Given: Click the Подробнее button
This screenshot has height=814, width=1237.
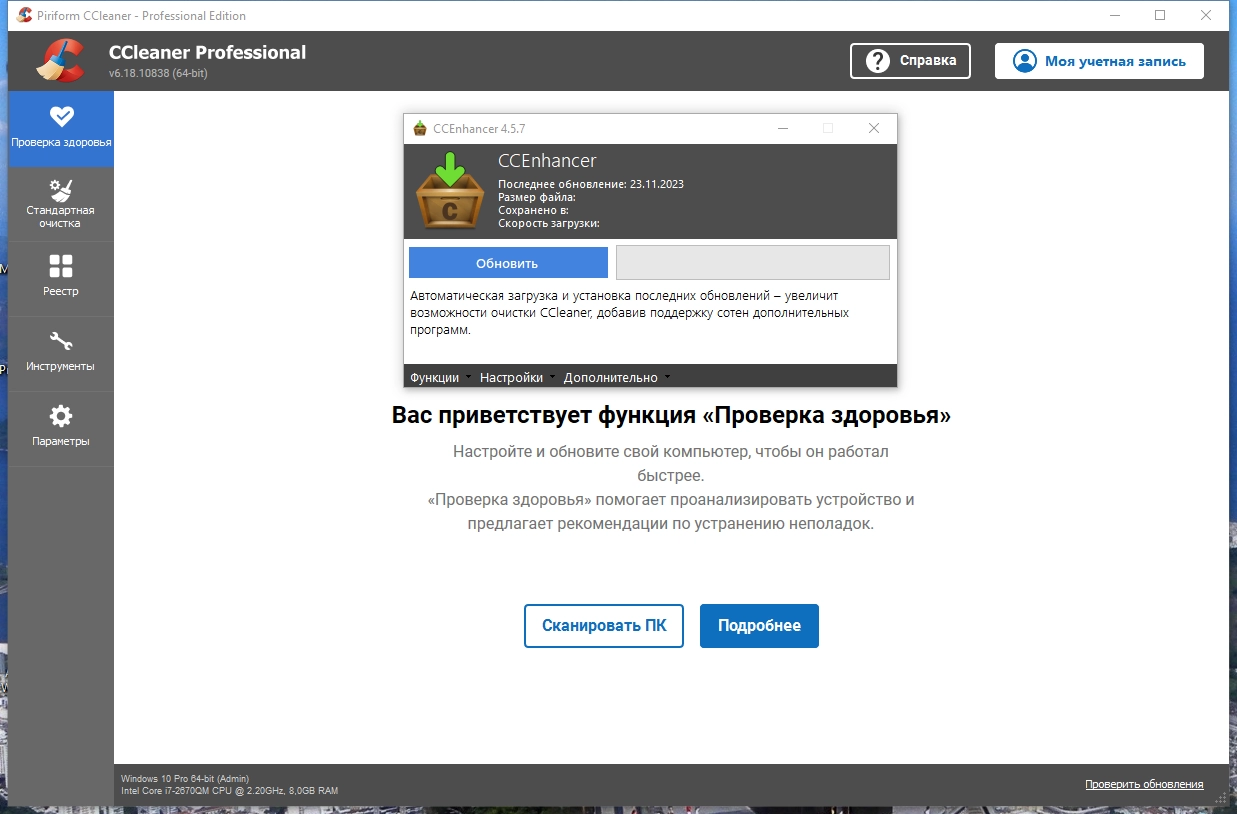Looking at the screenshot, I should (759, 626).
